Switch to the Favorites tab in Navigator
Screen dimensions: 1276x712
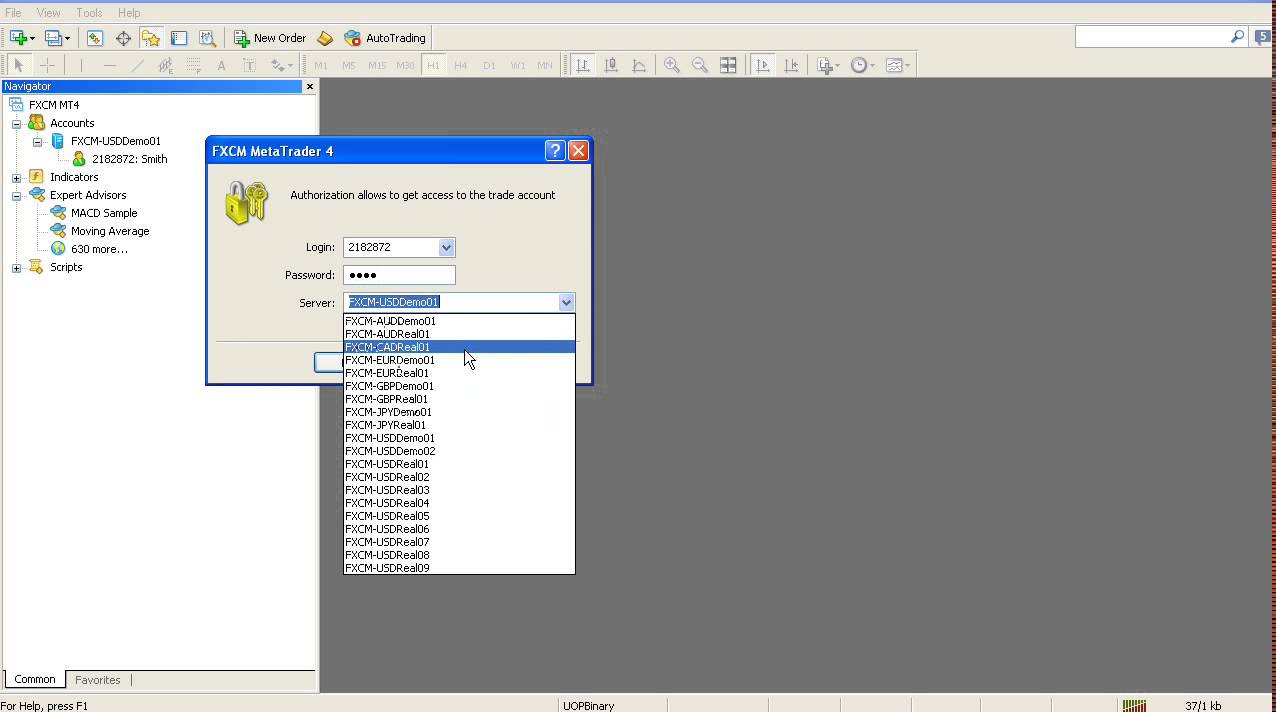98,680
